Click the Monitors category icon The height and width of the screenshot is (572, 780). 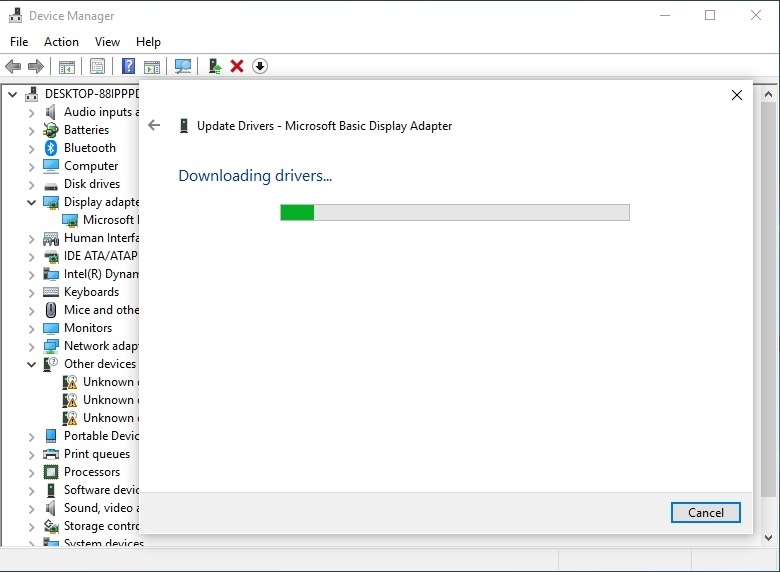click(51, 328)
